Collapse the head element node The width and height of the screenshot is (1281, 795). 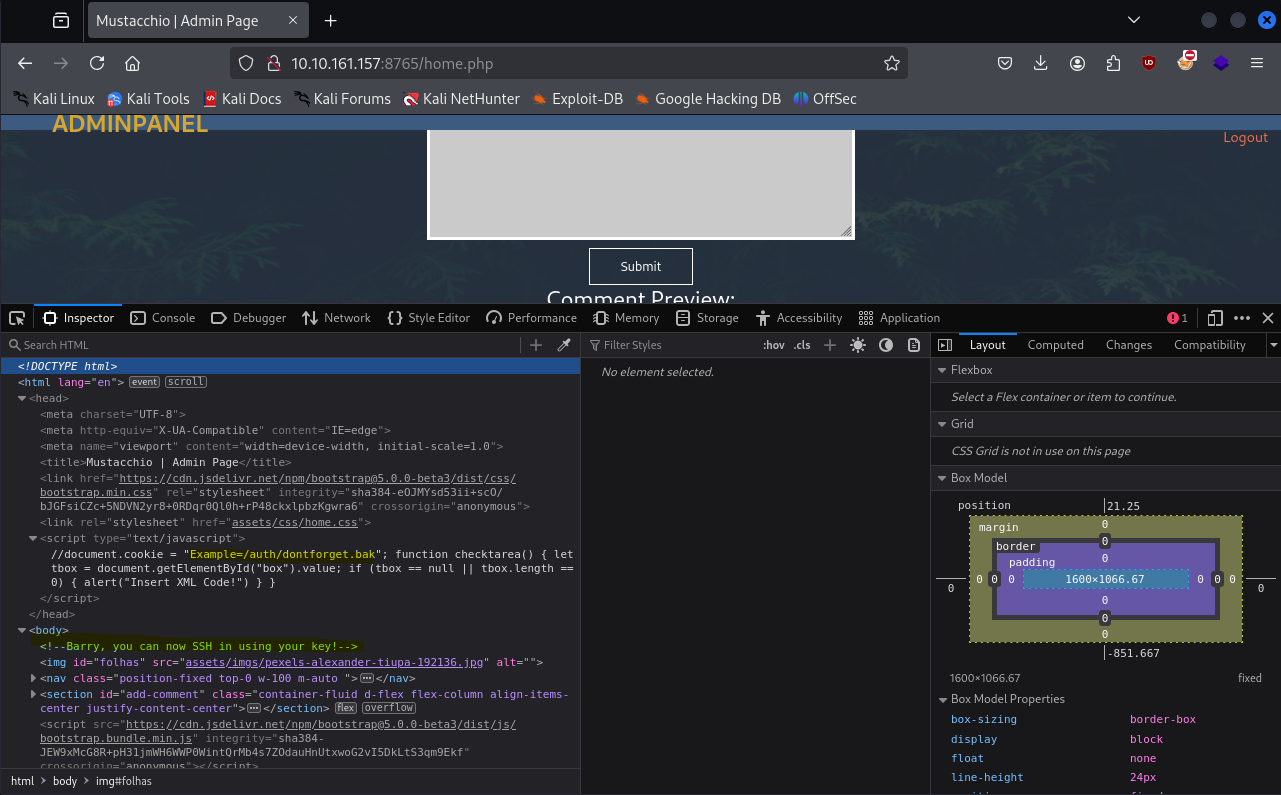click(22, 398)
